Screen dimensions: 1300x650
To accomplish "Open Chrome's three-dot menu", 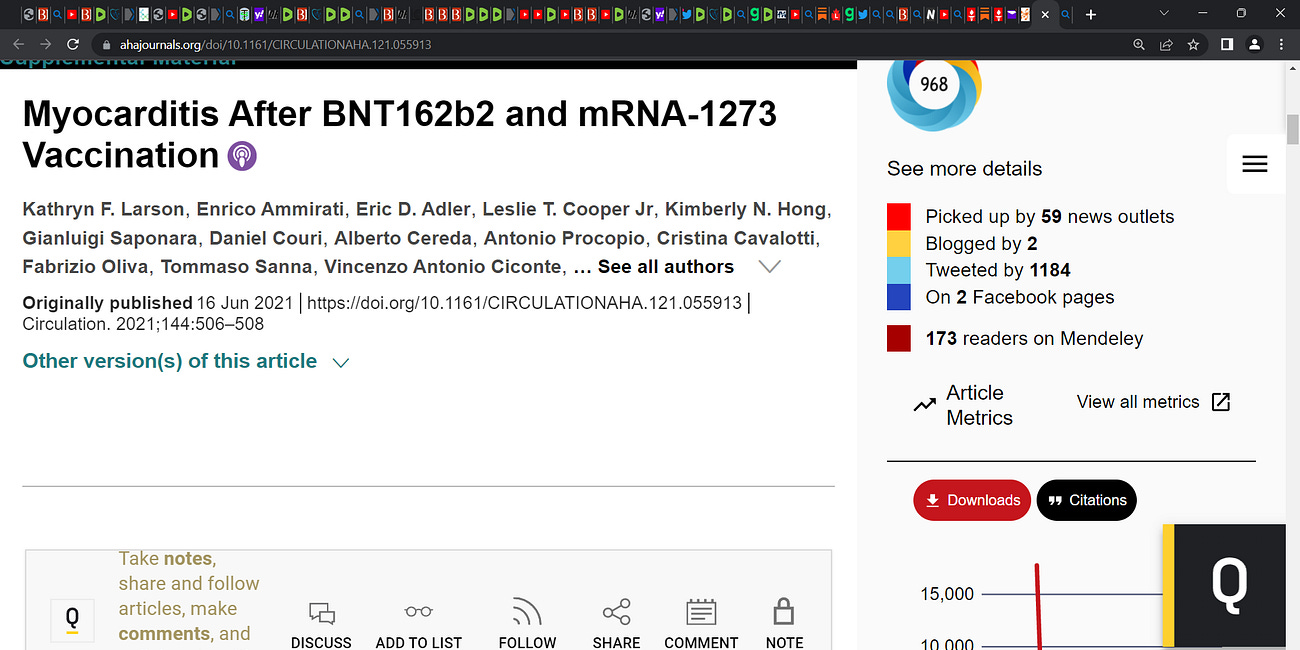I will point(1281,45).
